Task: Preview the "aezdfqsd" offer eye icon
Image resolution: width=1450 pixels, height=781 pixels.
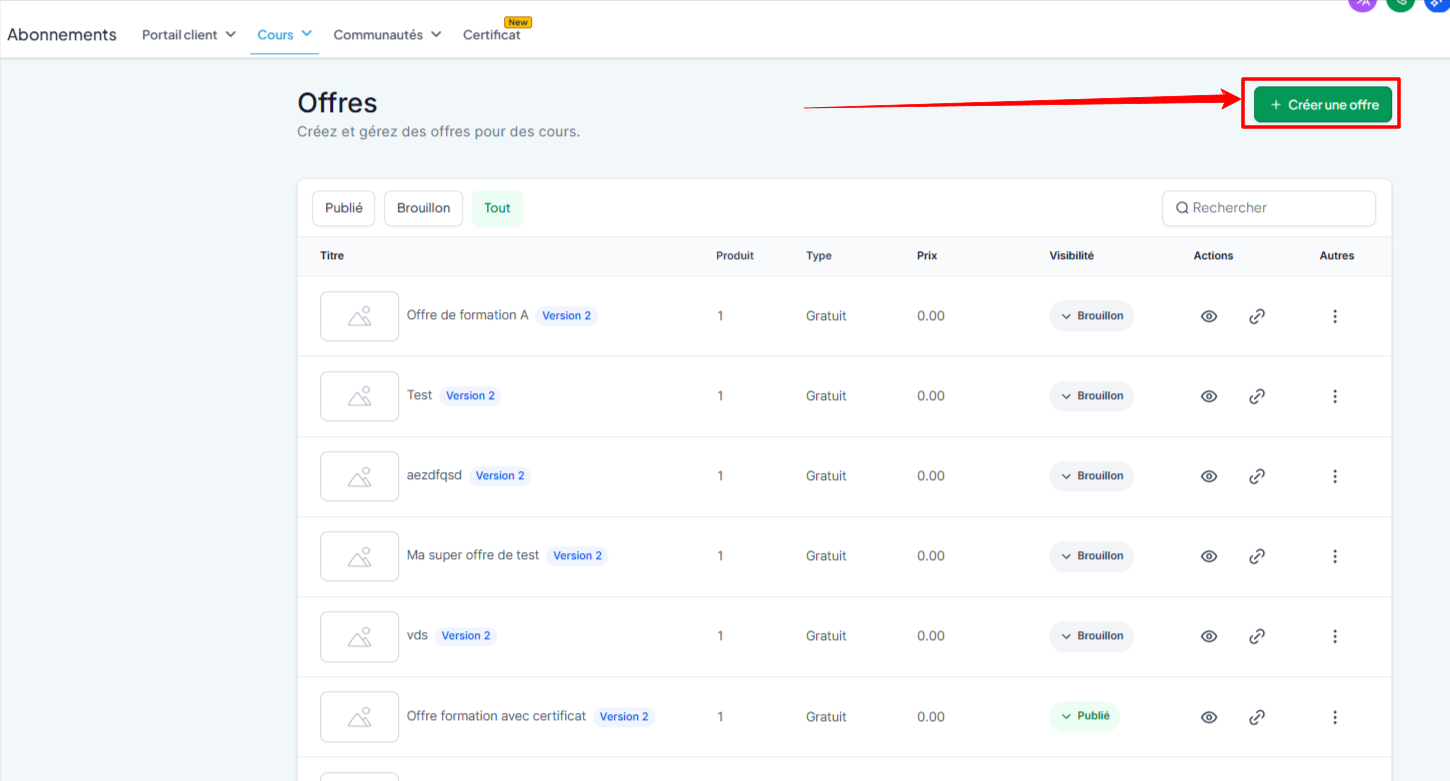Action: [1209, 476]
